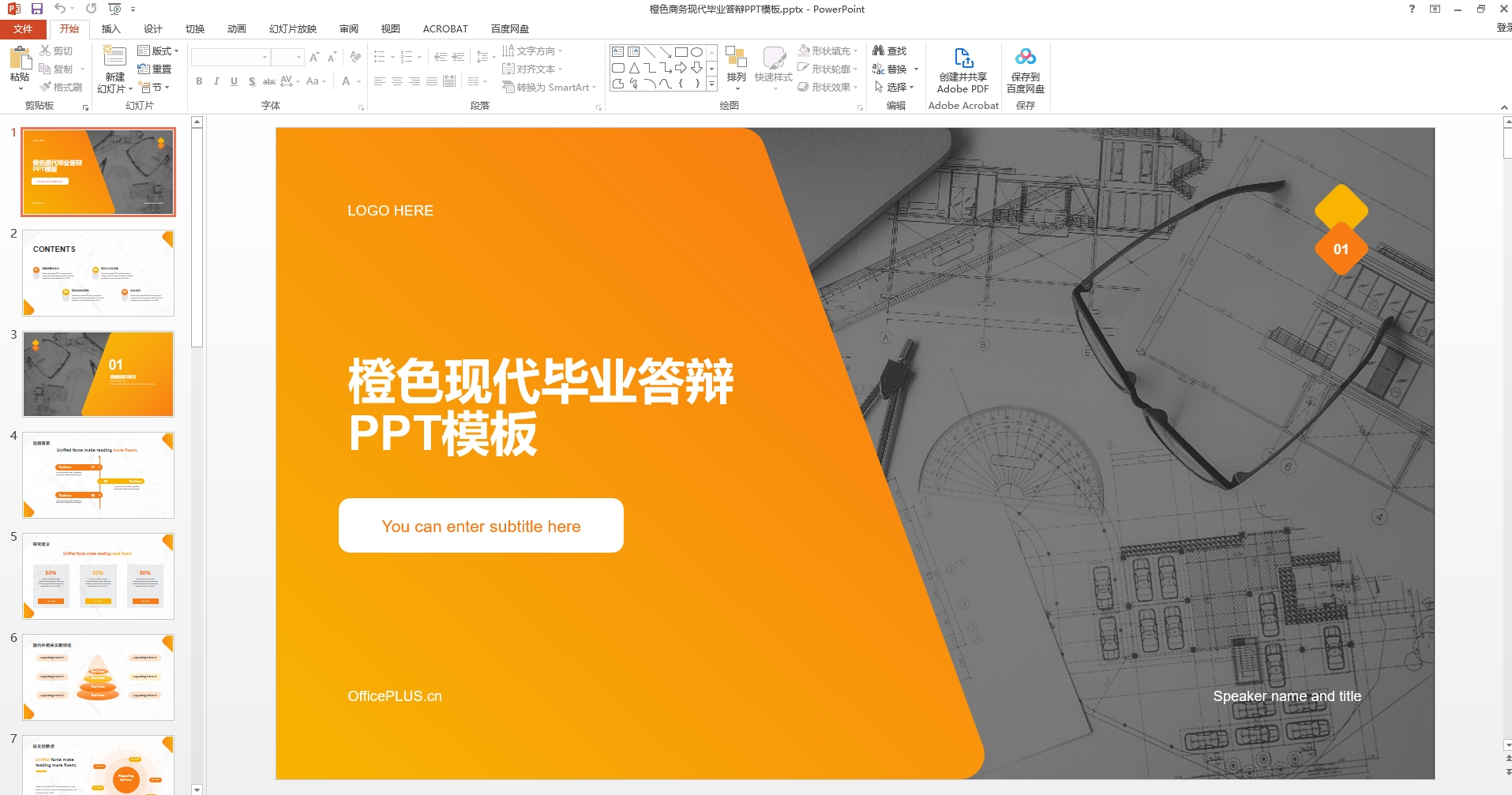Image resolution: width=1512 pixels, height=795 pixels.
Task: Toggle bold text formatting
Action: [199, 81]
